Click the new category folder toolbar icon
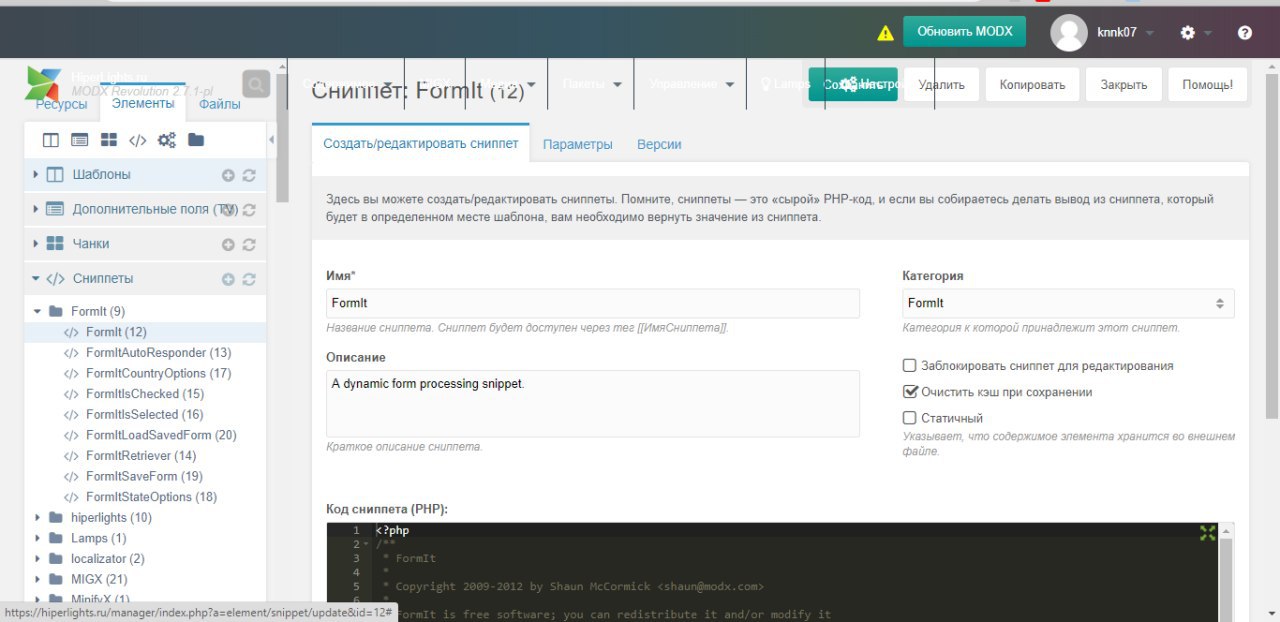This screenshot has width=1280, height=622. pos(196,140)
